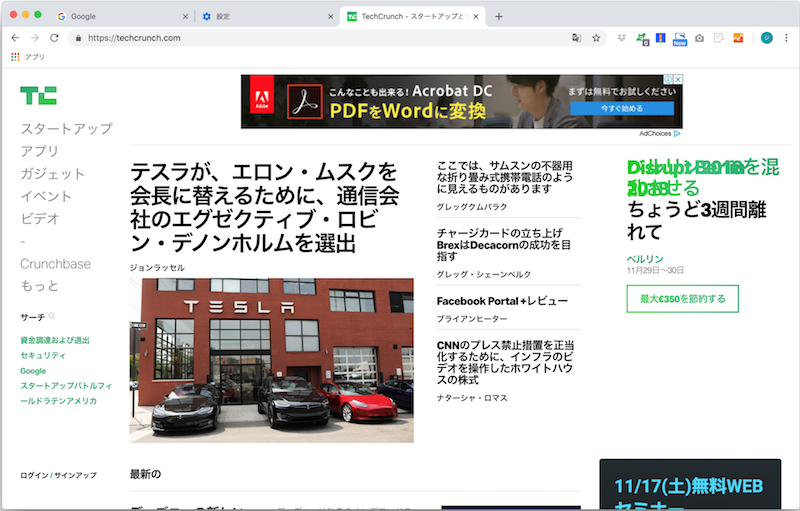800x511 pixels.
Task: Open author ジョンラッセル page
Action: pyautogui.click(x=157, y=268)
